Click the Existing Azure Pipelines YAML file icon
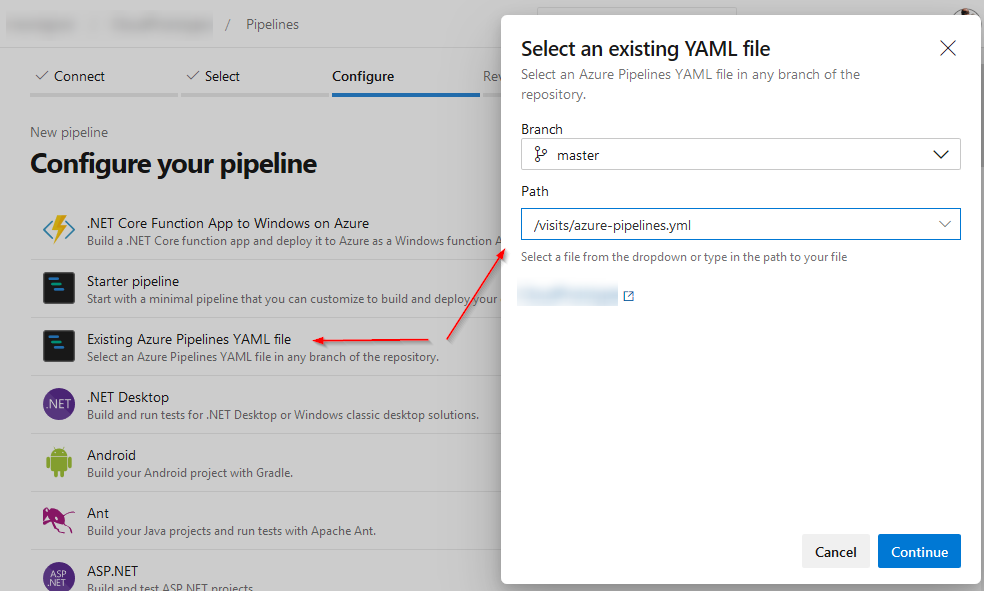This screenshot has height=591, width=984. pos(59,346)
